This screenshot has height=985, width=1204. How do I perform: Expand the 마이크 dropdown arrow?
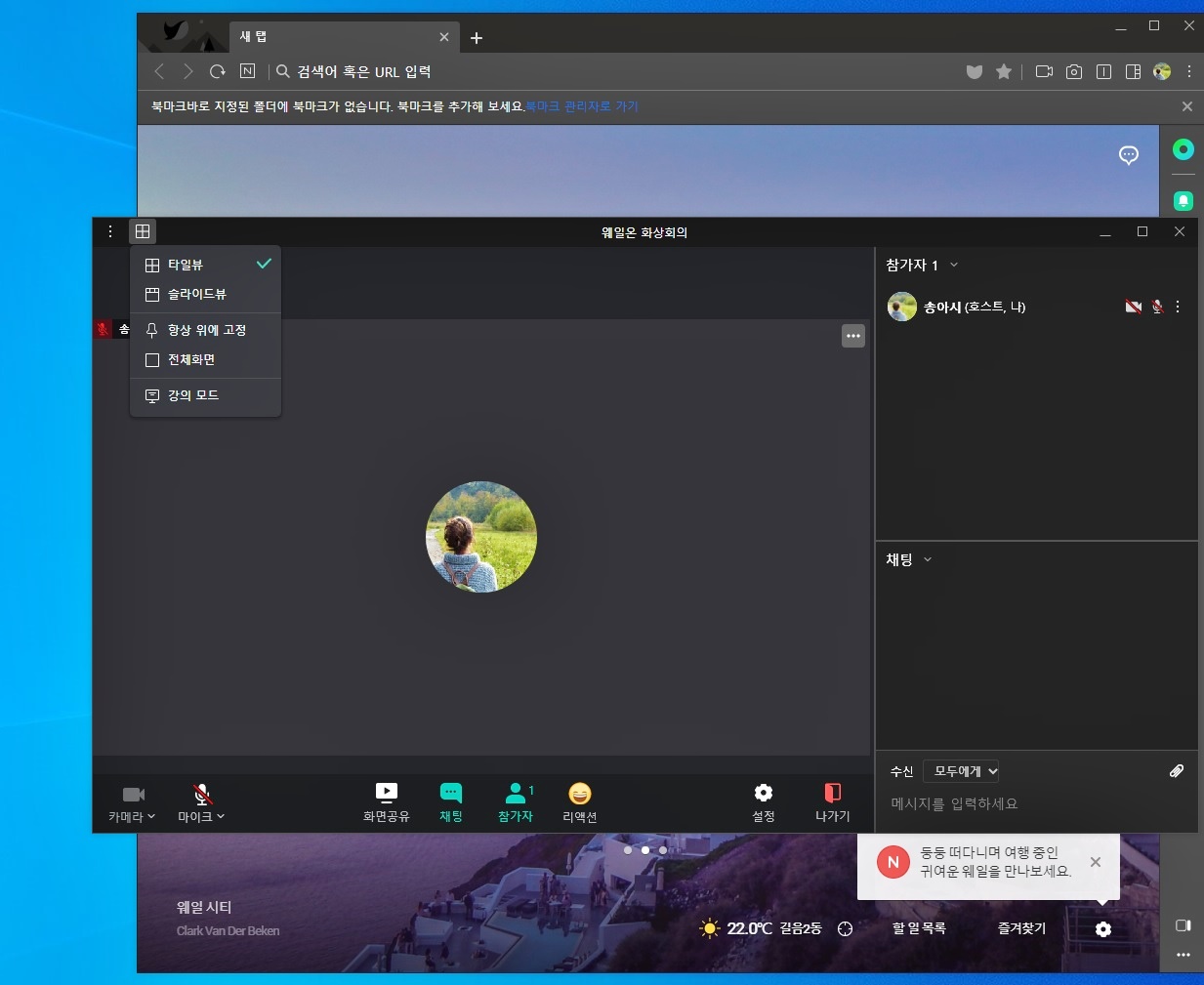(x=221, y=816)
